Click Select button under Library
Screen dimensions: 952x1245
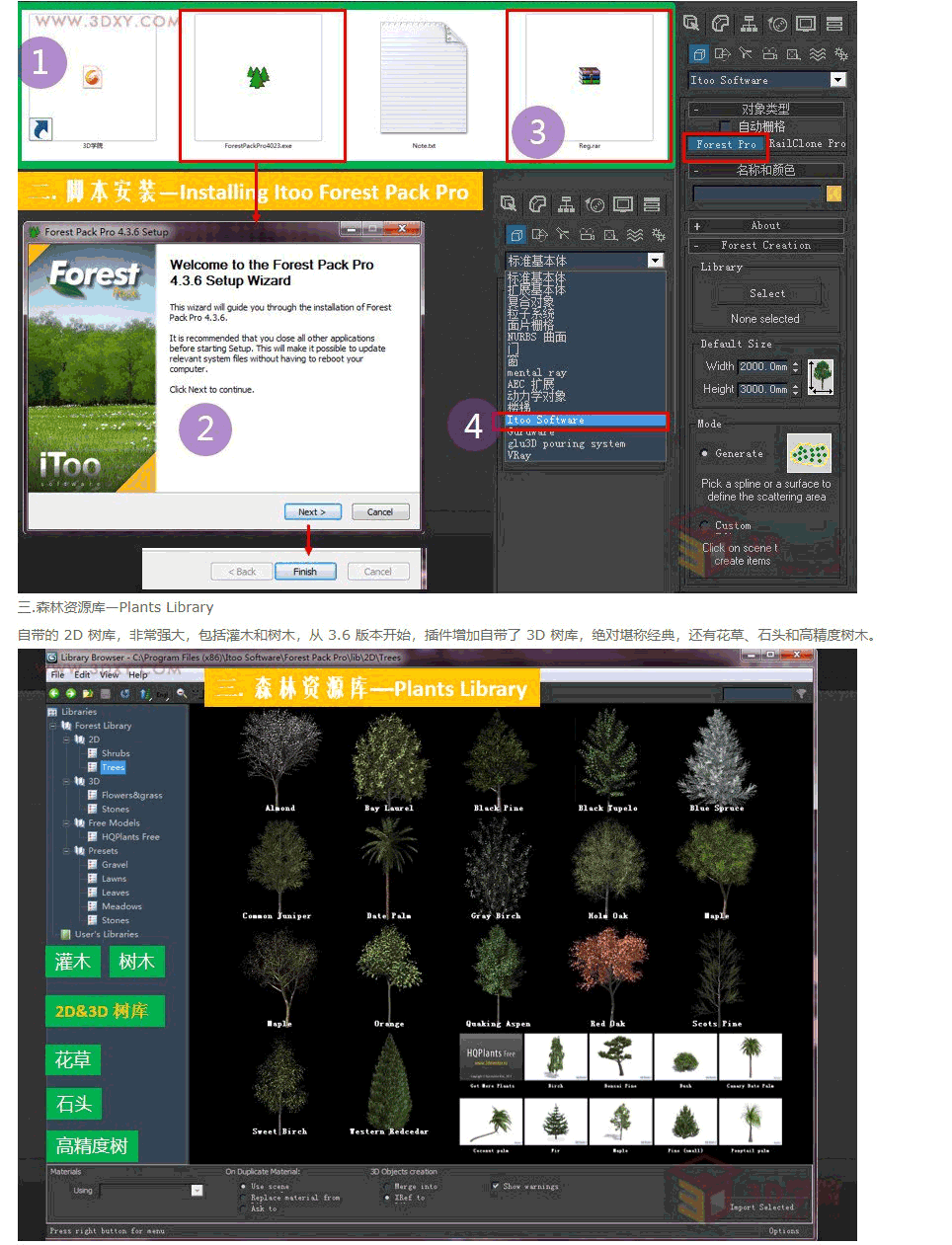tap(767, 293)
